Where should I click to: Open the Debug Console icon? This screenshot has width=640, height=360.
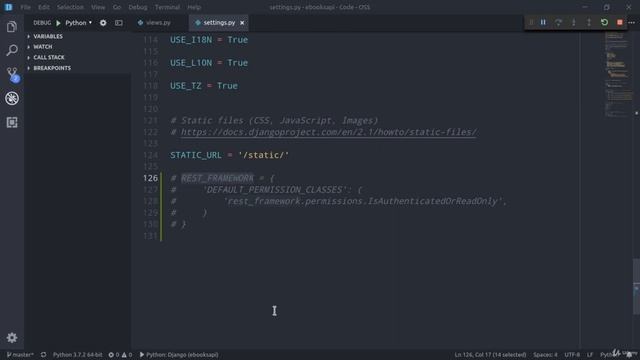coord(119,23)
